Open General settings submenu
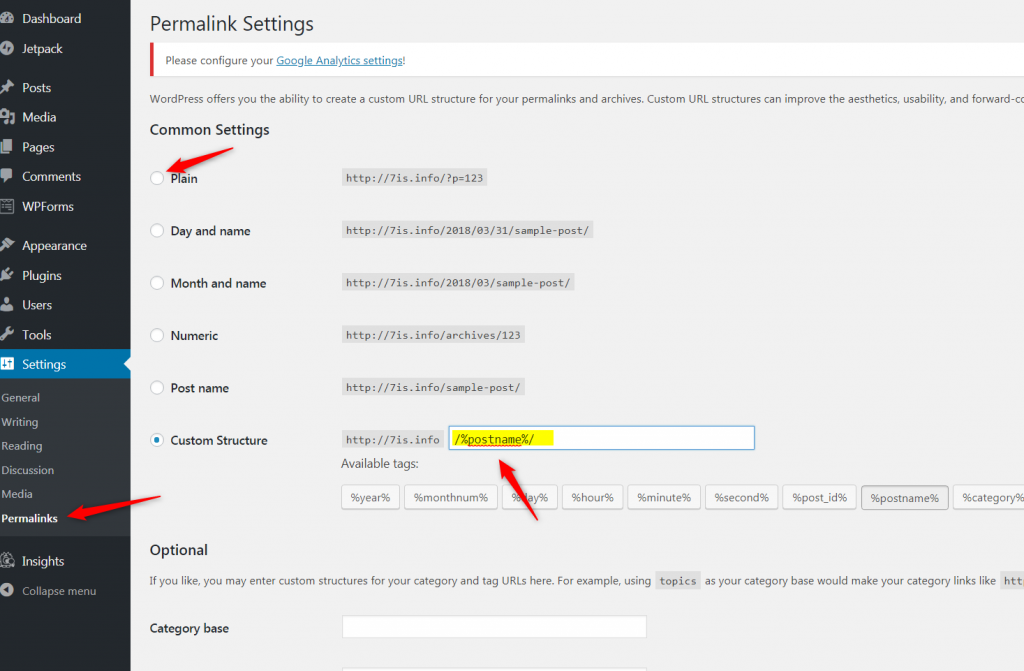The image size is (1024, 671). [20, 397]
